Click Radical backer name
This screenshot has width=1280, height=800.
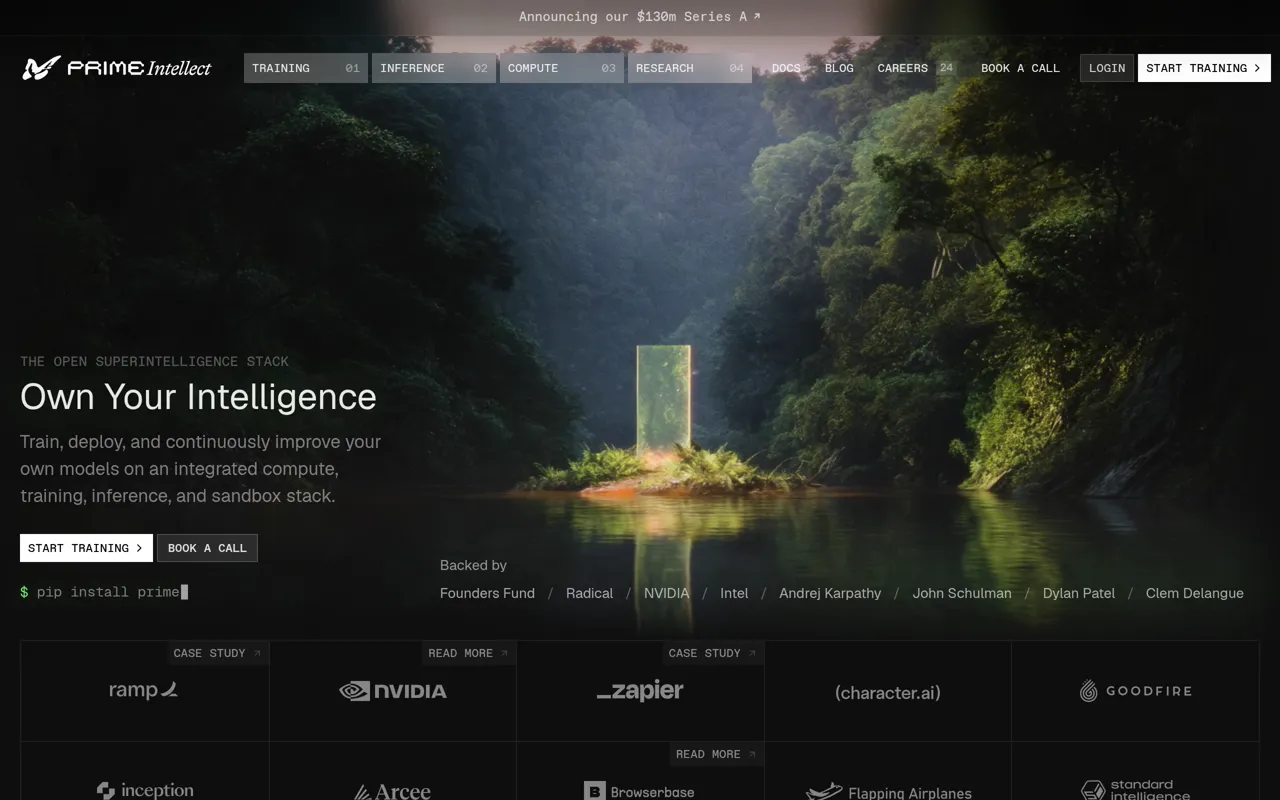tap(589, 593)
